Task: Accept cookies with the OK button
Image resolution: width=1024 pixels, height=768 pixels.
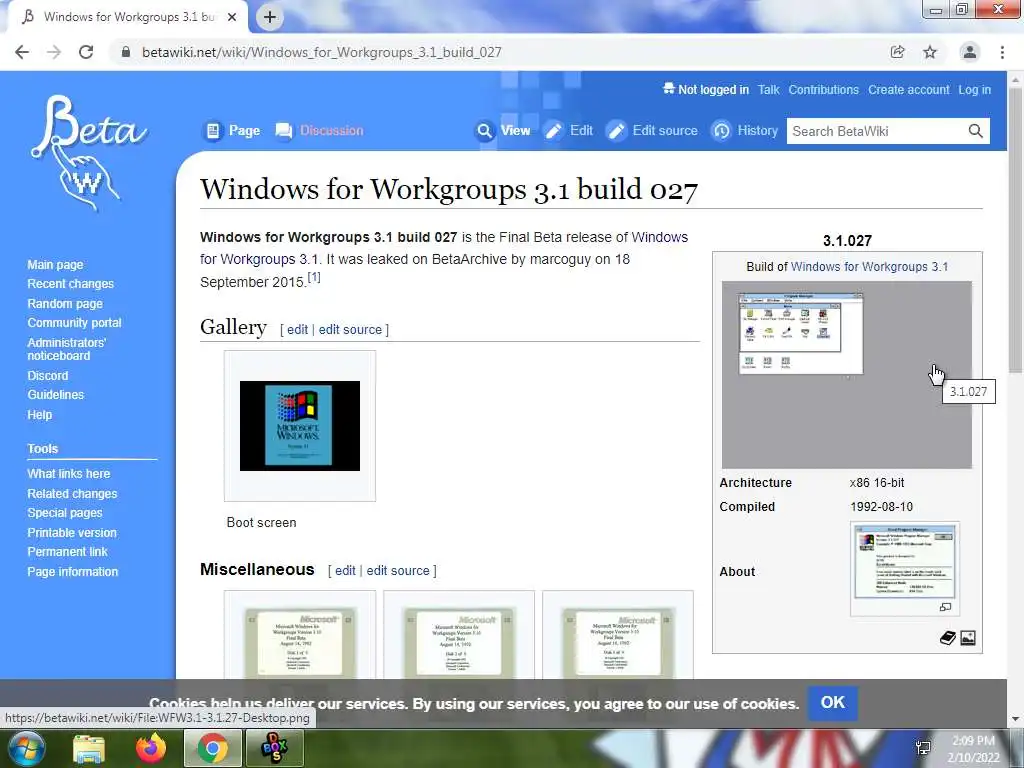Action: point(833,703)
